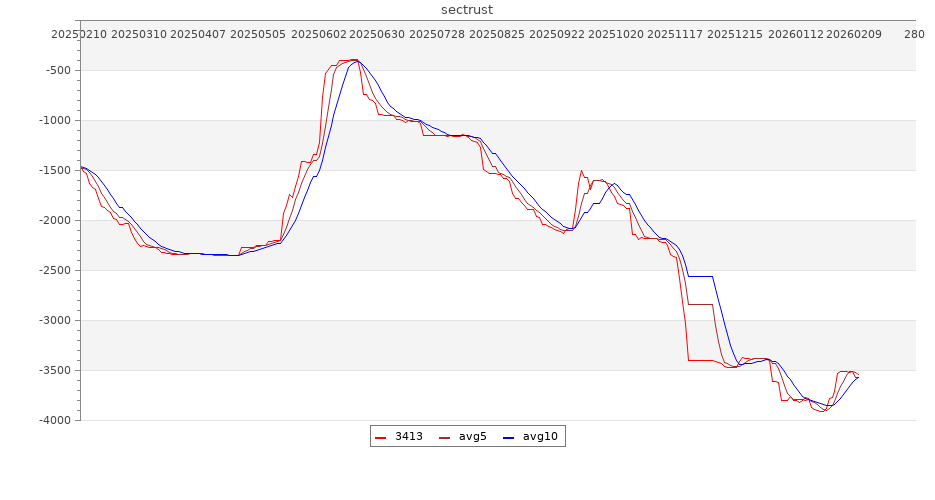
Task: Click the avg5 legend line marker
Action: pyautogui.click(x=445, y=437)
